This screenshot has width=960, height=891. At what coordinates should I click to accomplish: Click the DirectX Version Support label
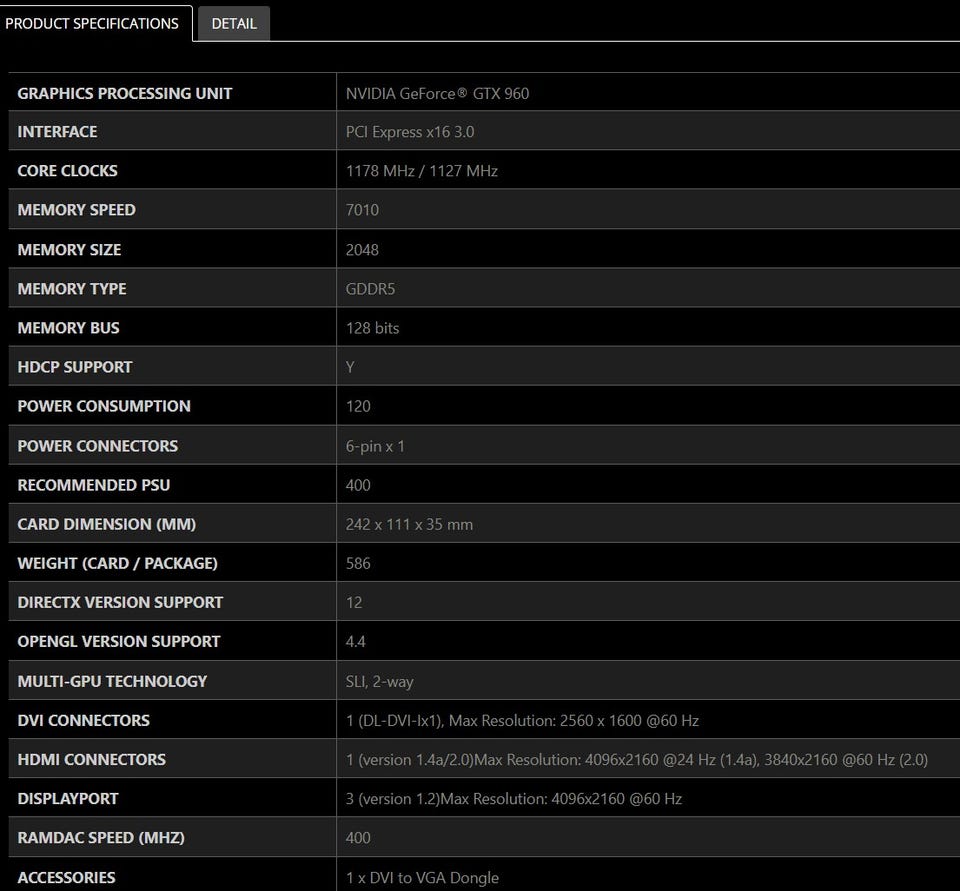tap(120, 603)
